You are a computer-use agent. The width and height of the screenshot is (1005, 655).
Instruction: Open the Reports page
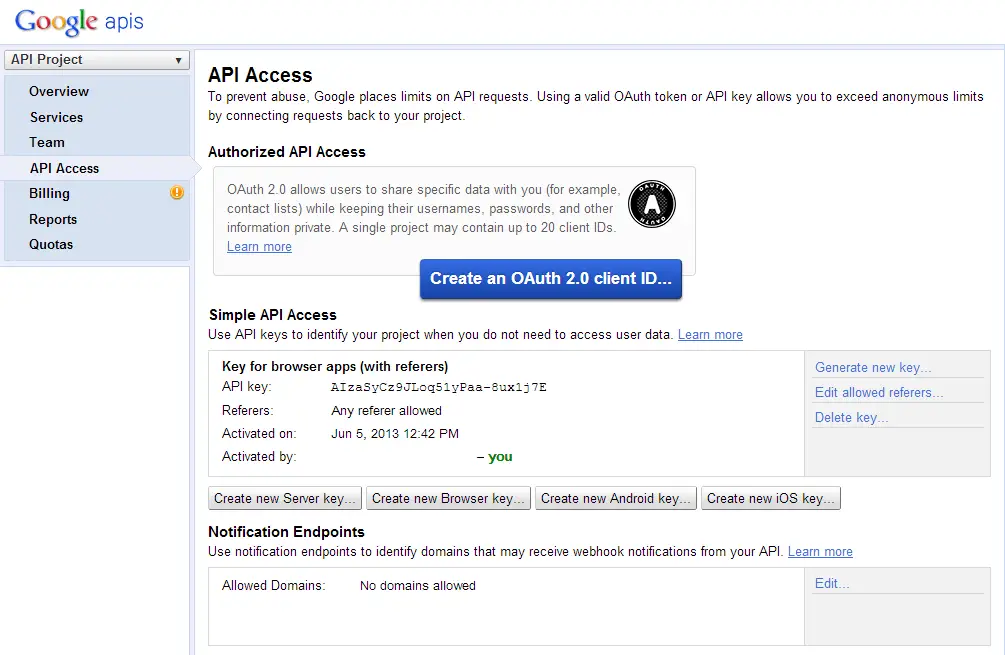[x=53, y=219]
